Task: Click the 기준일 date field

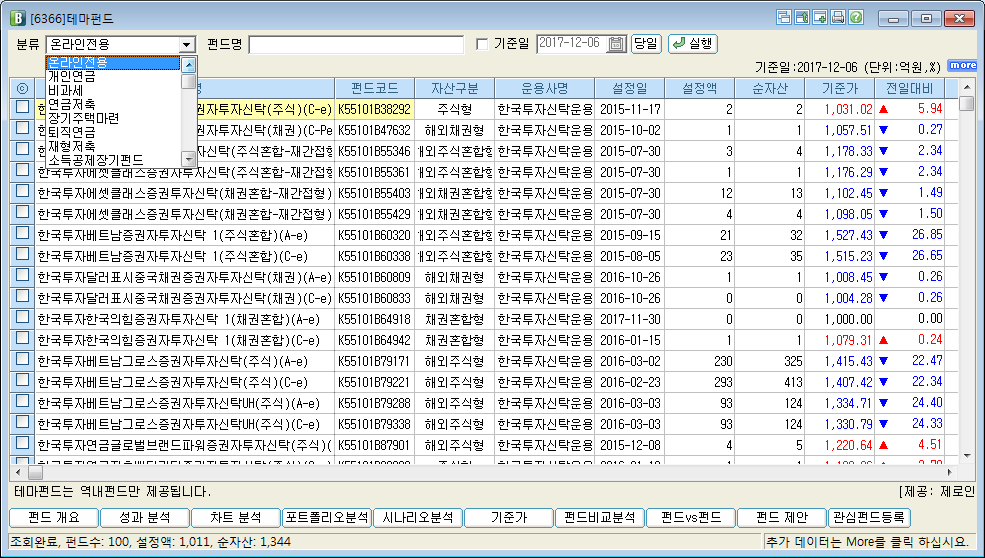Action: (572, 44)
